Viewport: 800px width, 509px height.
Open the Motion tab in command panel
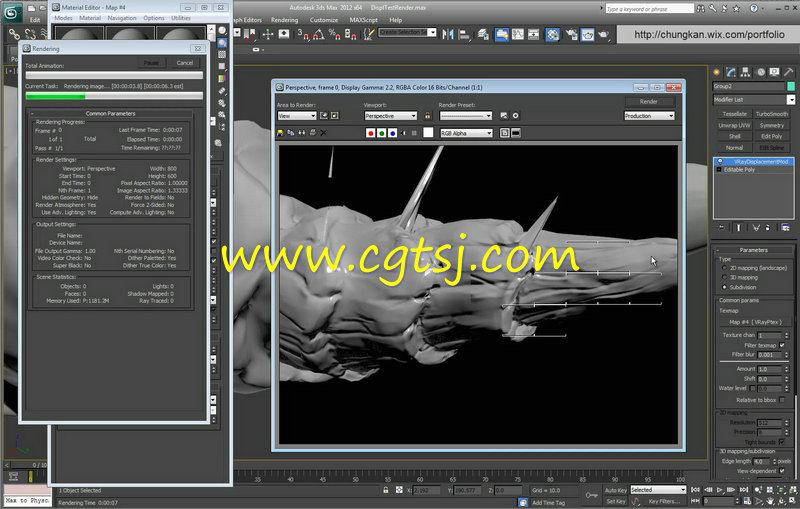[760, 72]
